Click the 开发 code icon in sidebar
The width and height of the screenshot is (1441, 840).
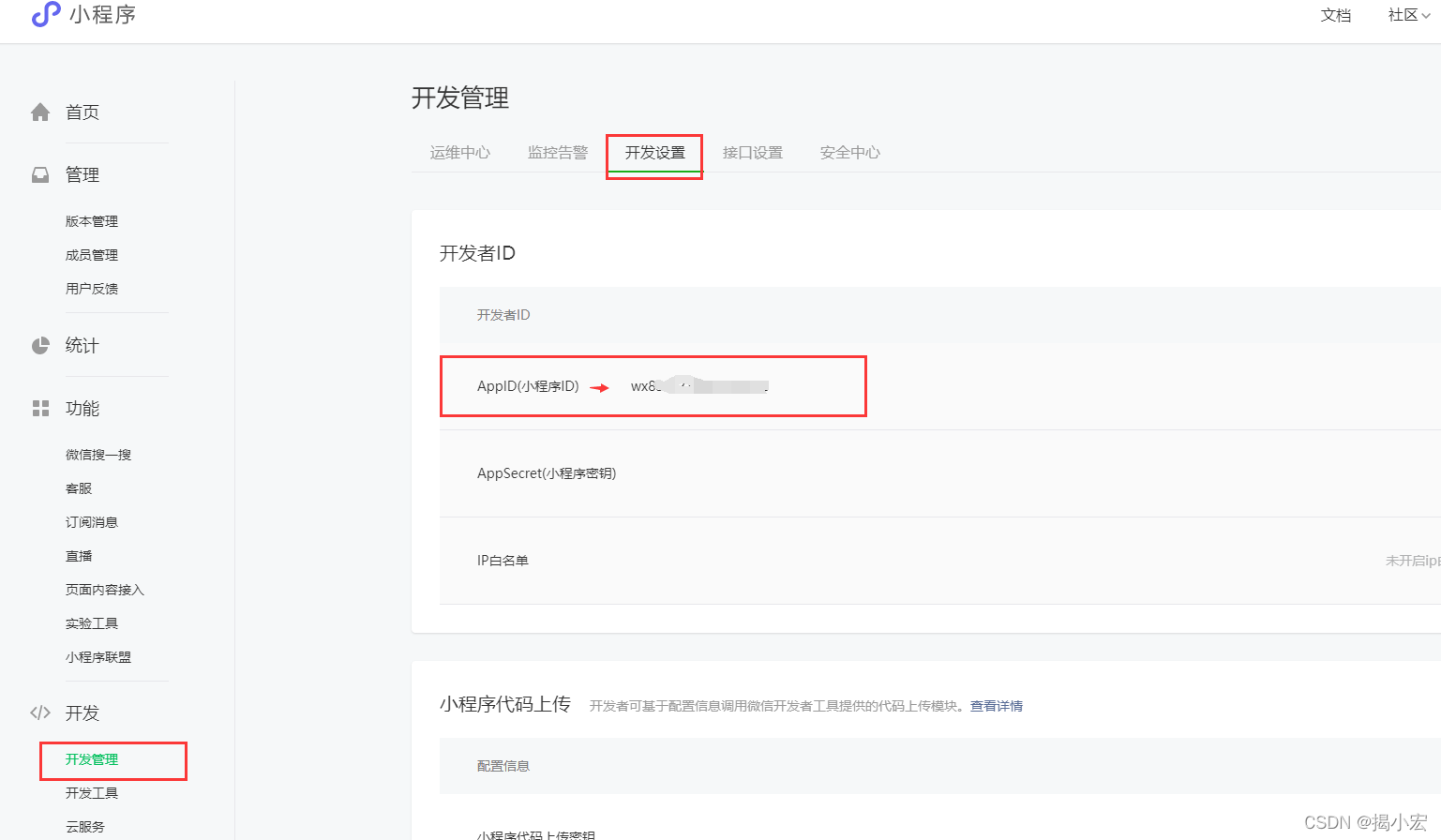(40, 712)
